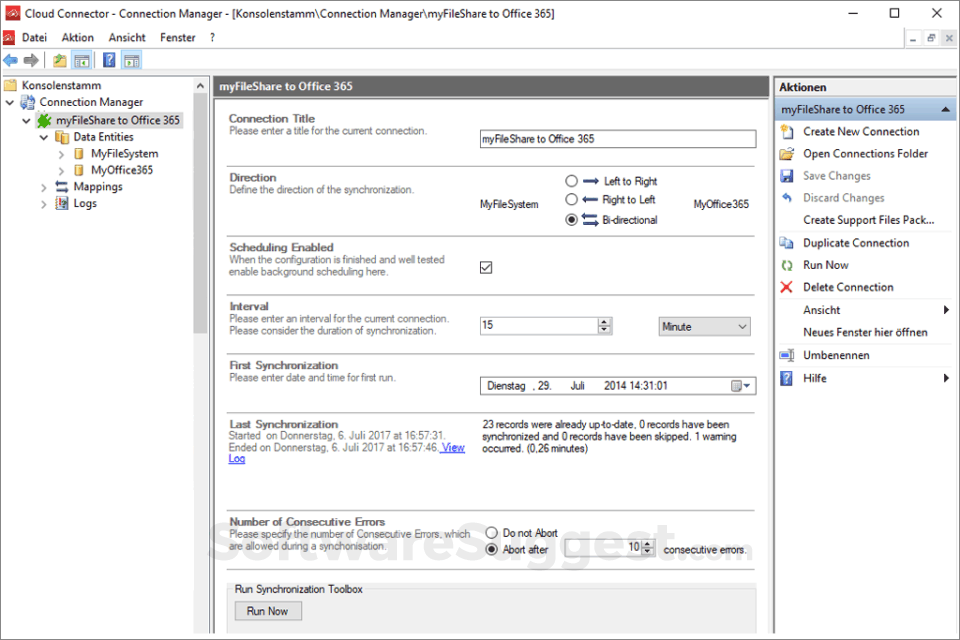Image resolution: width=960 pixels, height=640 pixels.
Task: Click the back navigation arrow in toolbar
Action: tap(11, 60)
